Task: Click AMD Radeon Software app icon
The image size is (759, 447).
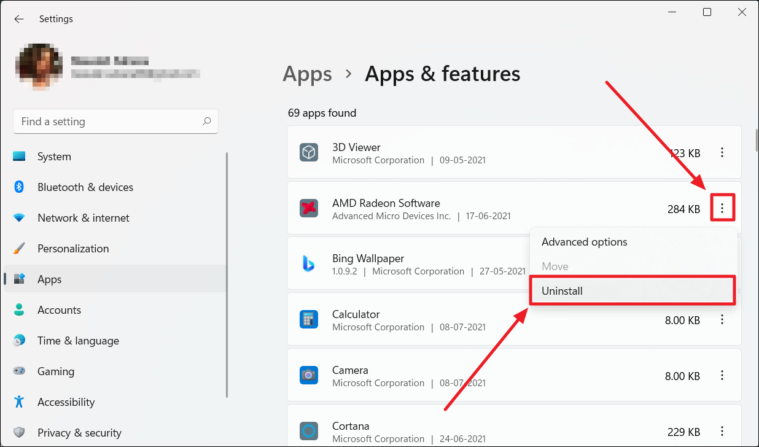Action: click(x=308, y=208)
